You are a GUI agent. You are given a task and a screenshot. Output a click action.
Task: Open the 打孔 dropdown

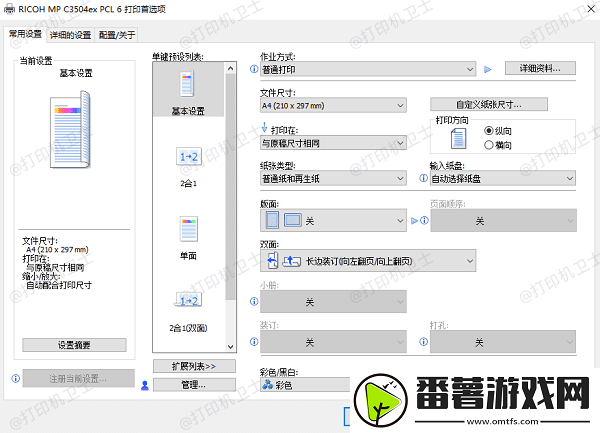point(503,342)
